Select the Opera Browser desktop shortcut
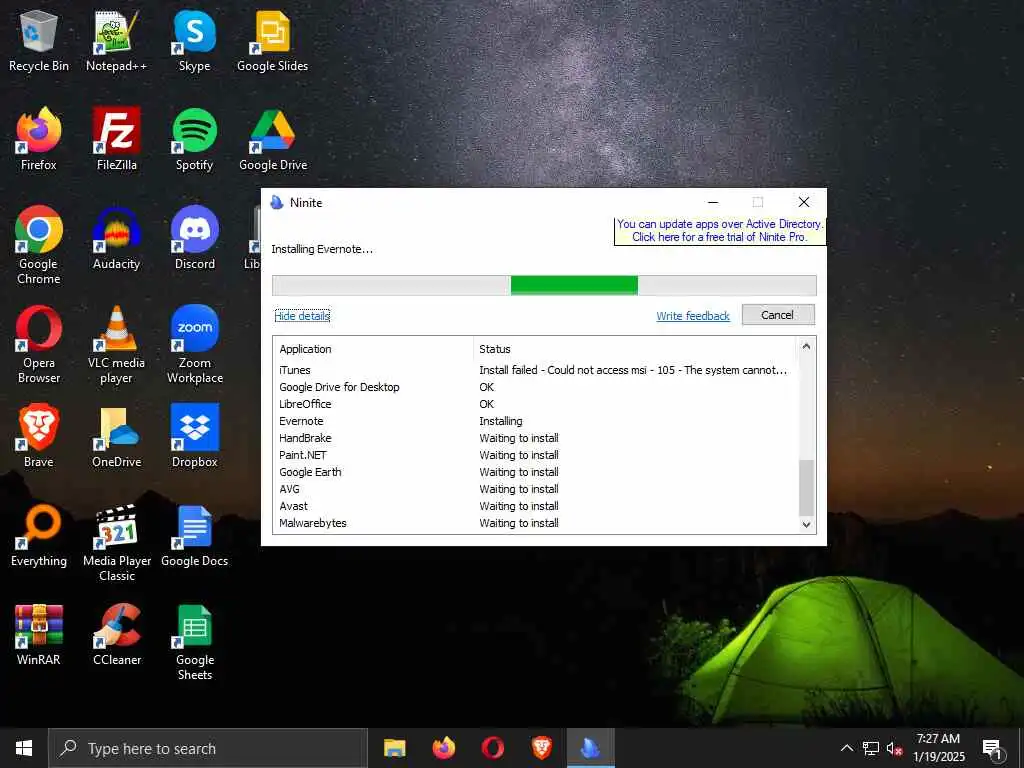This screenshot has height=768, width=1024. pyautogui.click(x=39, y=345)
